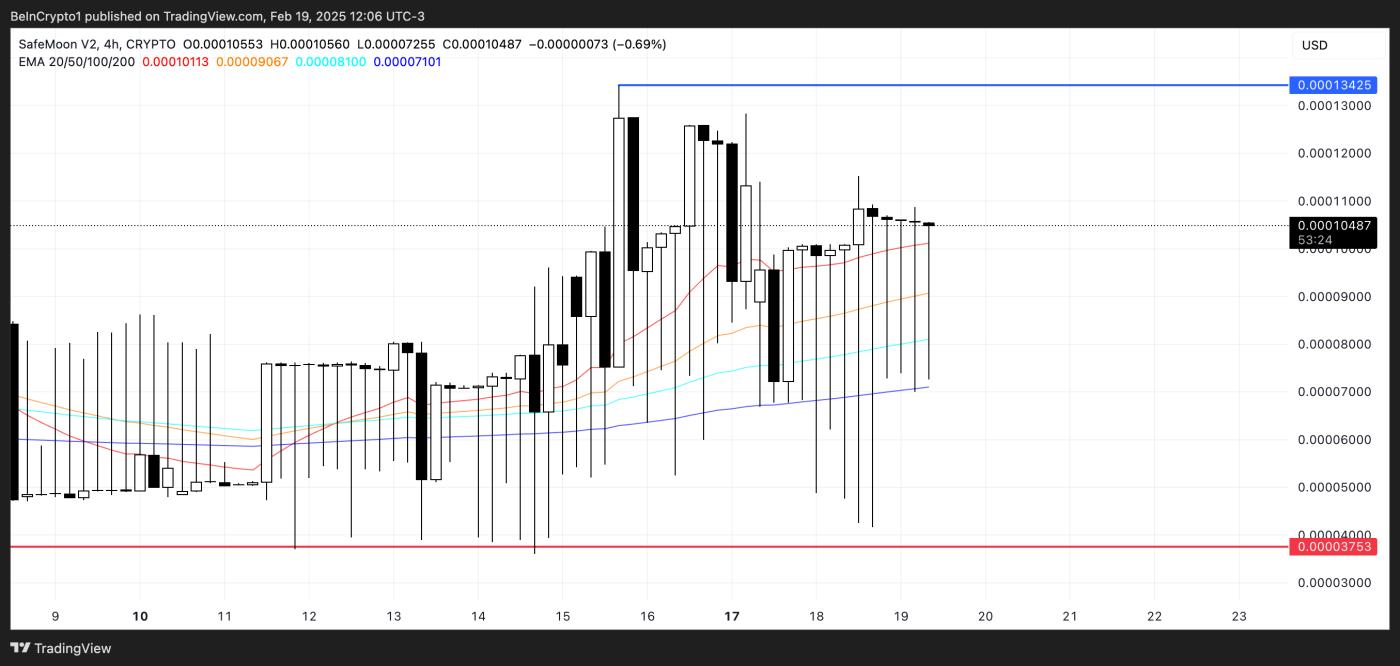Click the TradingView logo
Viewport: 1400px width, 666px height.
pos(61,648)
